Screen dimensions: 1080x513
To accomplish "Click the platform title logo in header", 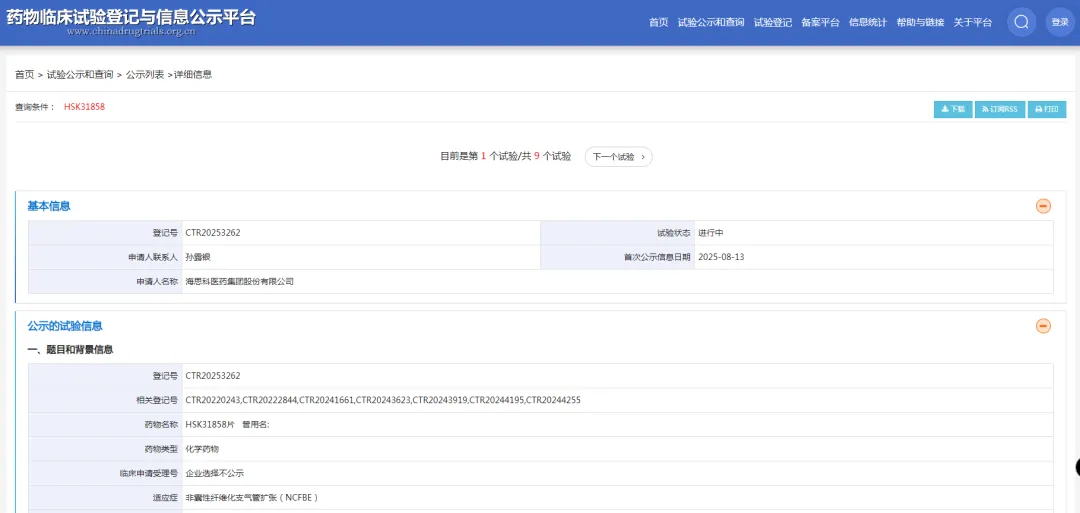I will coord(131,20).
